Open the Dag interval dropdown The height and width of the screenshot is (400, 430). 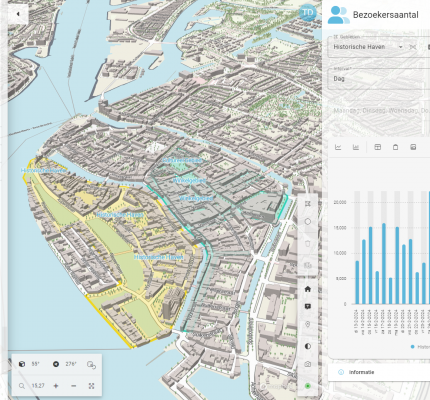[x=379, y=79]
